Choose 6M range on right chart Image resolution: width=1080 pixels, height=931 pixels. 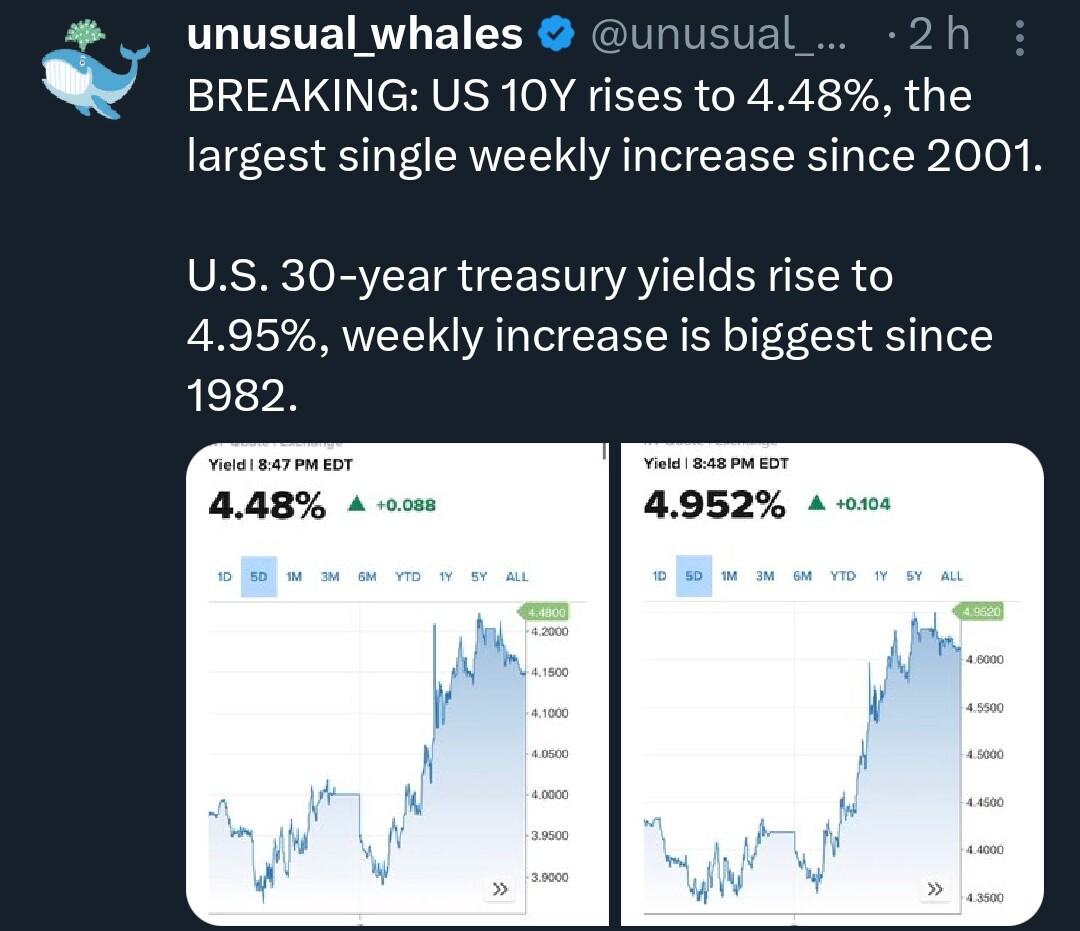[802, 576]
